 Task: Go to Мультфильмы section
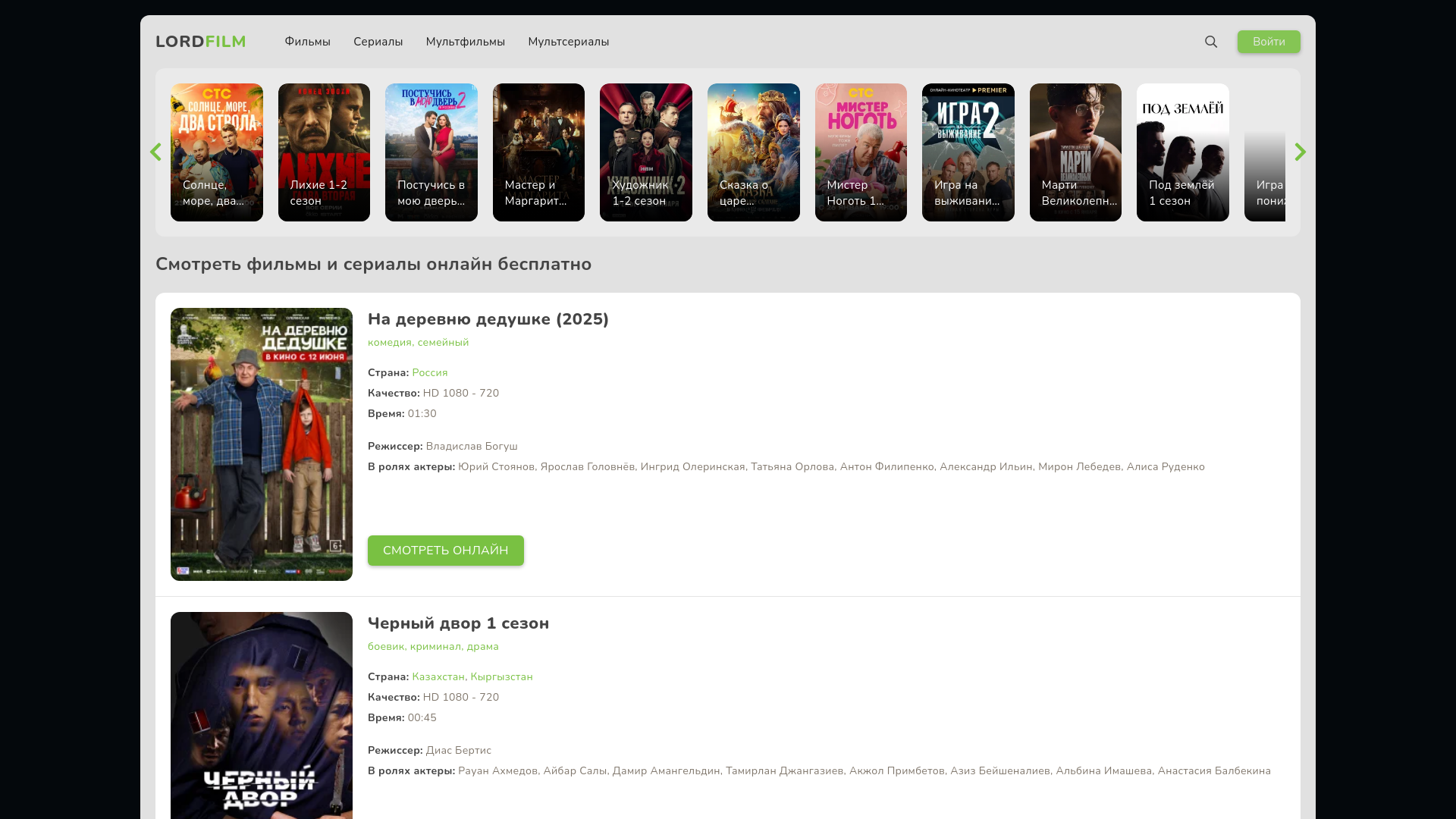click(465, 42)
